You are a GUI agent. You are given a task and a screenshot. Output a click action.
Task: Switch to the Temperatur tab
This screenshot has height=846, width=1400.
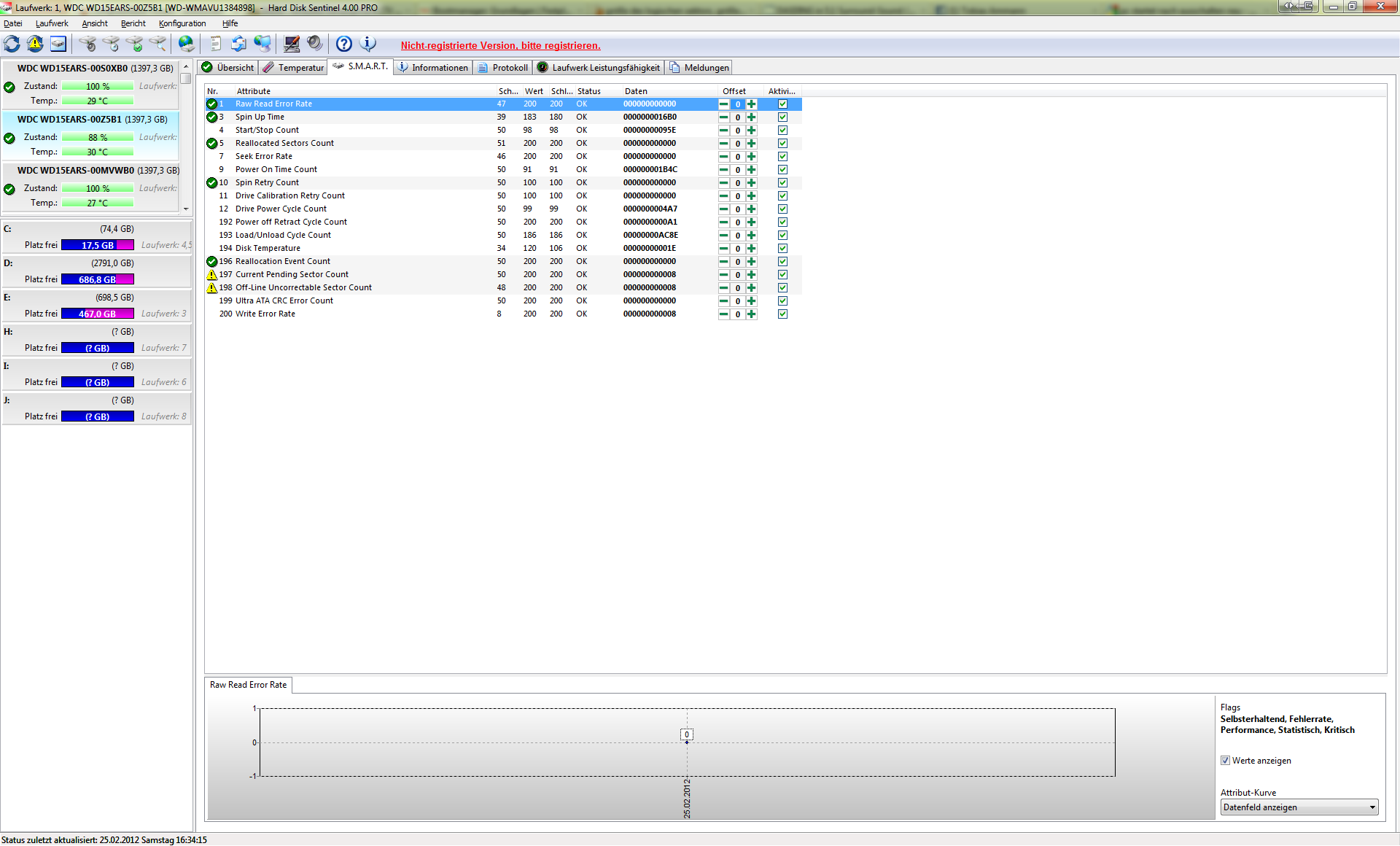(x=294, y=68)
